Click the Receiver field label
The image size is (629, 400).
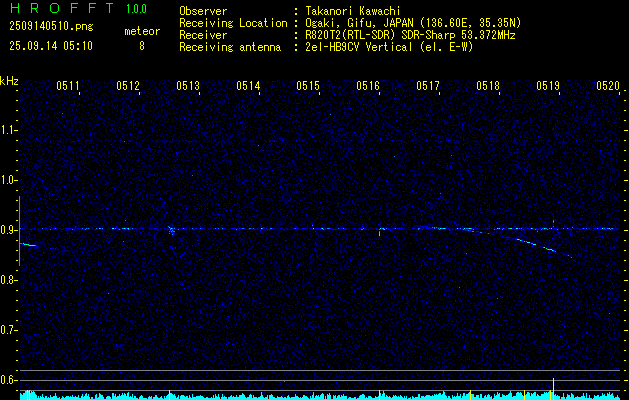(x=203, y=35)
